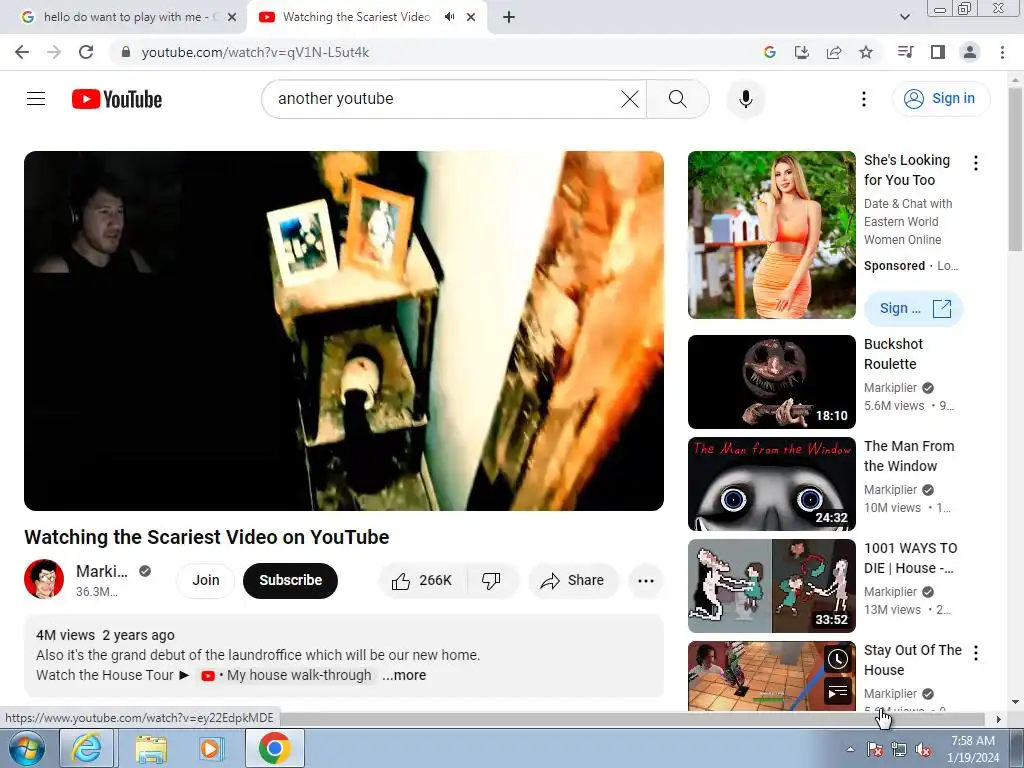Share the video using the Share button
Viewport: 1024px width, 768px height.
572,581
